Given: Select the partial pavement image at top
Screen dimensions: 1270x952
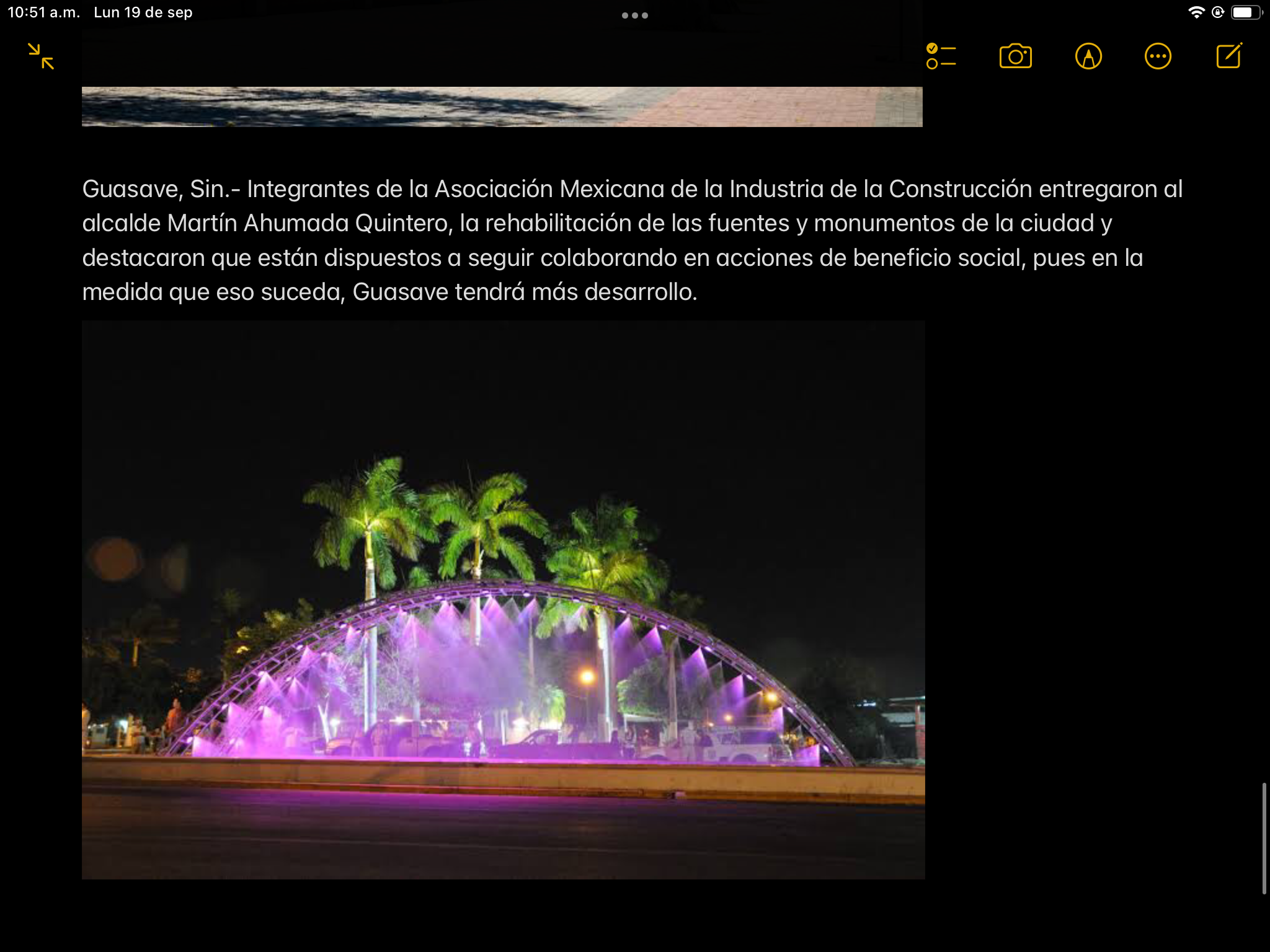Looking at the screenshot, I should click(x=502, y=106).
